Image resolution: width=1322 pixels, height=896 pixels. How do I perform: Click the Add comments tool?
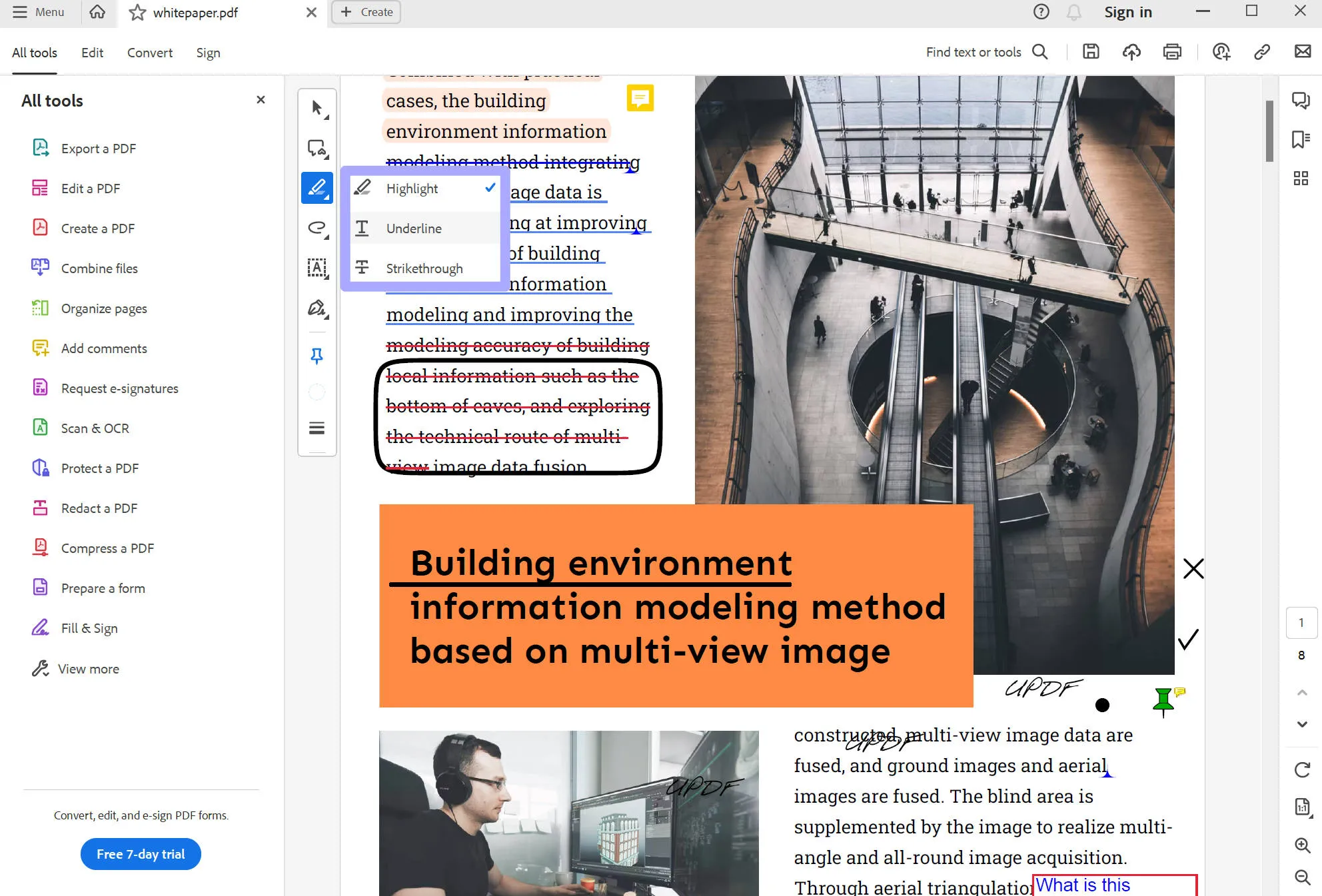coord(103,348)
